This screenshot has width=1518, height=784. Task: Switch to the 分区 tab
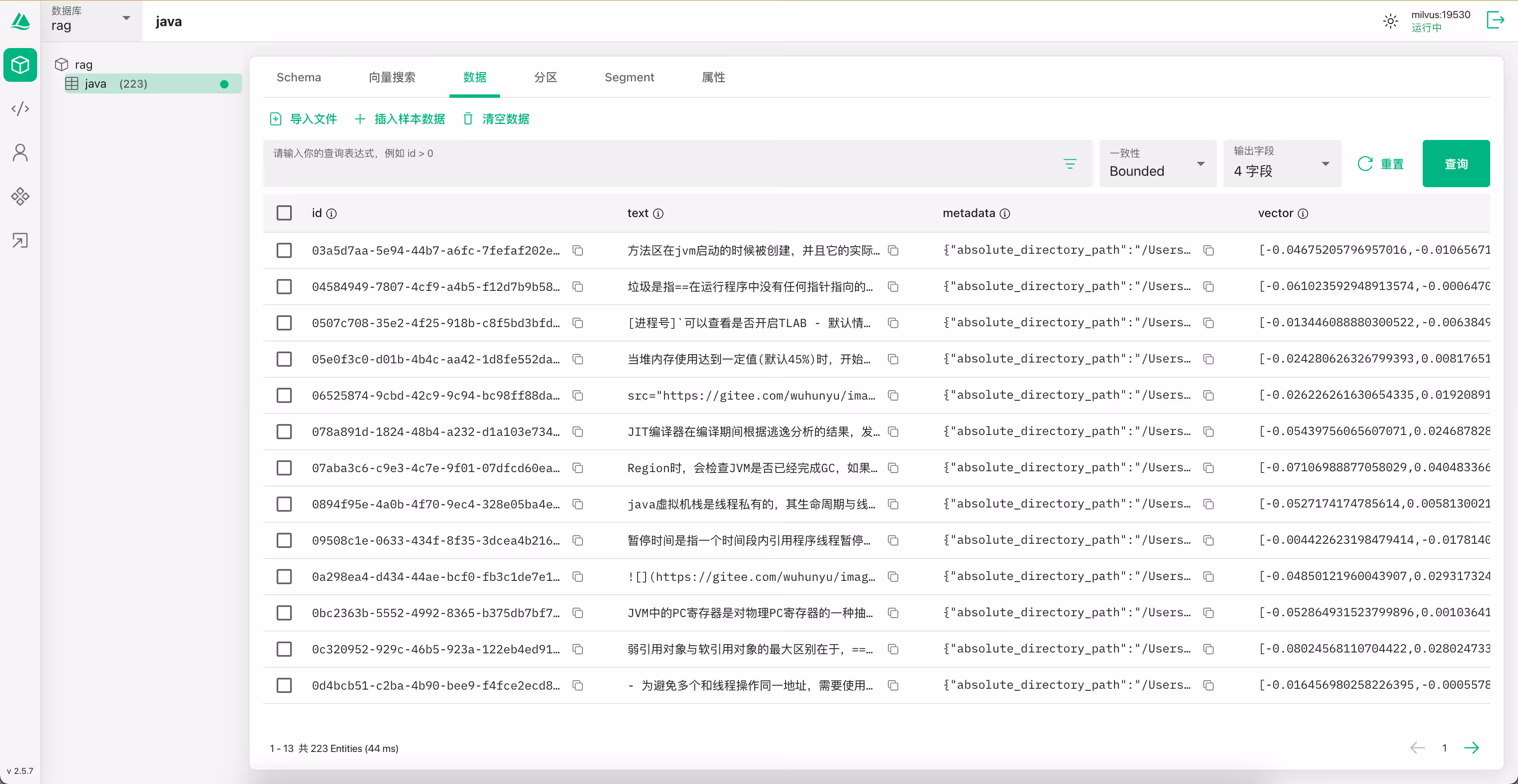click(x=545, y=77)
